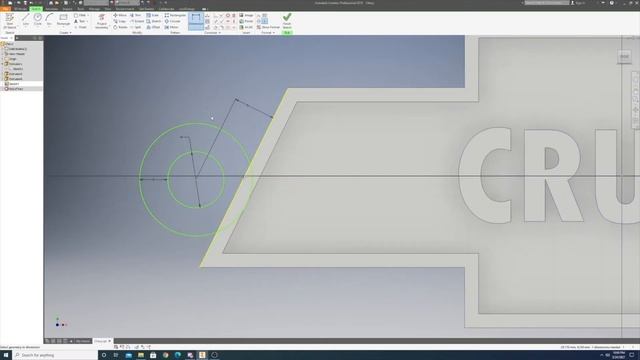Click the taskbar search box
The width and height of the screenshot is (640, 360).
(55, 355)
